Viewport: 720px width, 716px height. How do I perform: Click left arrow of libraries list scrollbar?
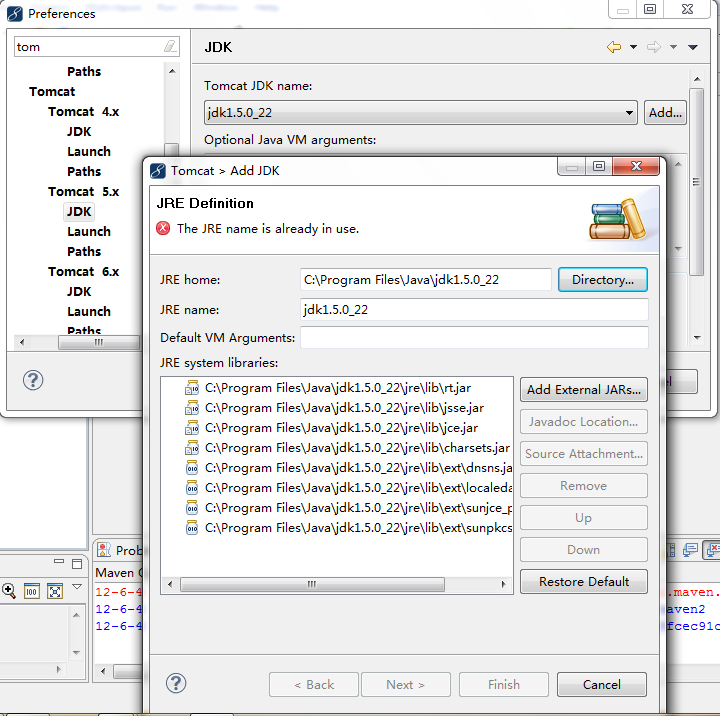pyautogui.click(x=170, y=584)
